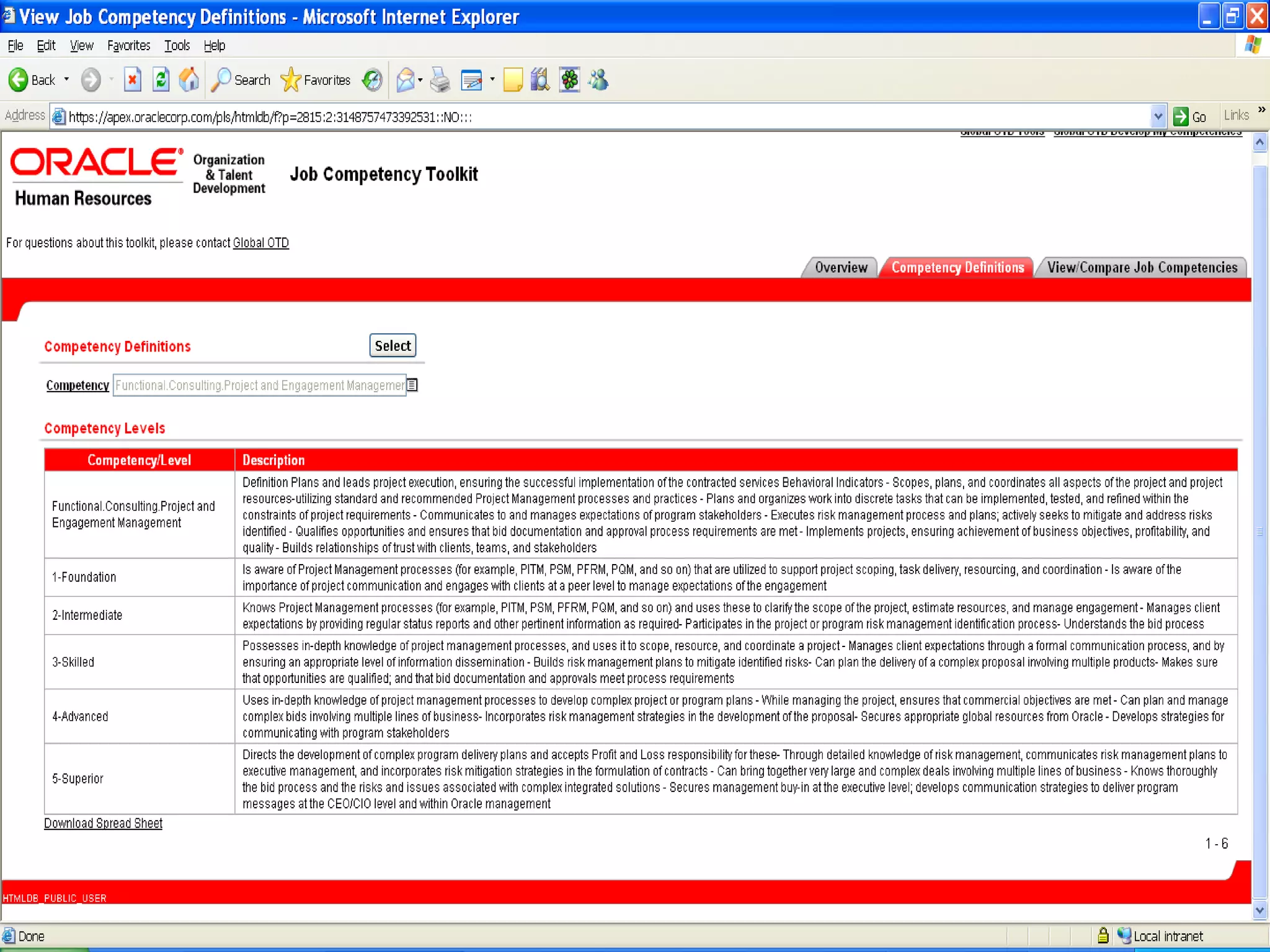Click the Download Spread Sheet link
This screenshot has width=1270, height=952.
pos(103,823)
